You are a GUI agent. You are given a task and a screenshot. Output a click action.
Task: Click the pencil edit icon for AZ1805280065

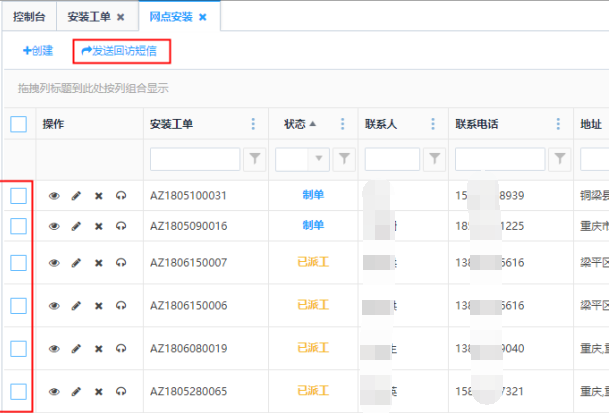coord(76,391)
